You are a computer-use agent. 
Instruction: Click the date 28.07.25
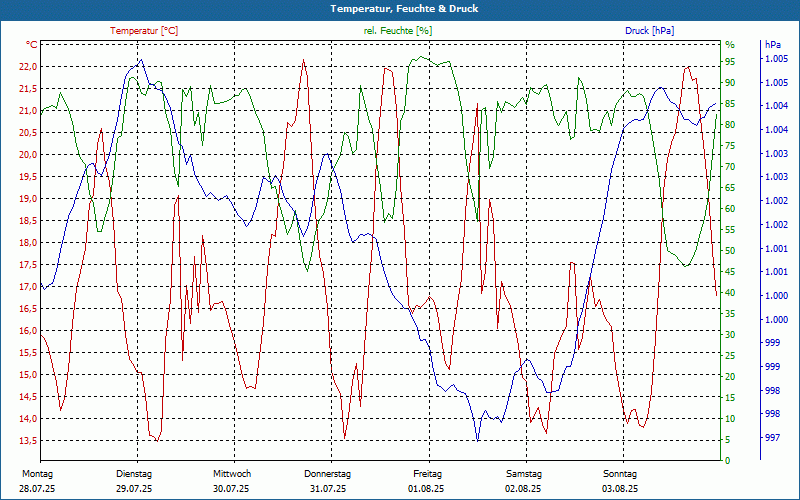[x=37, y=489]
